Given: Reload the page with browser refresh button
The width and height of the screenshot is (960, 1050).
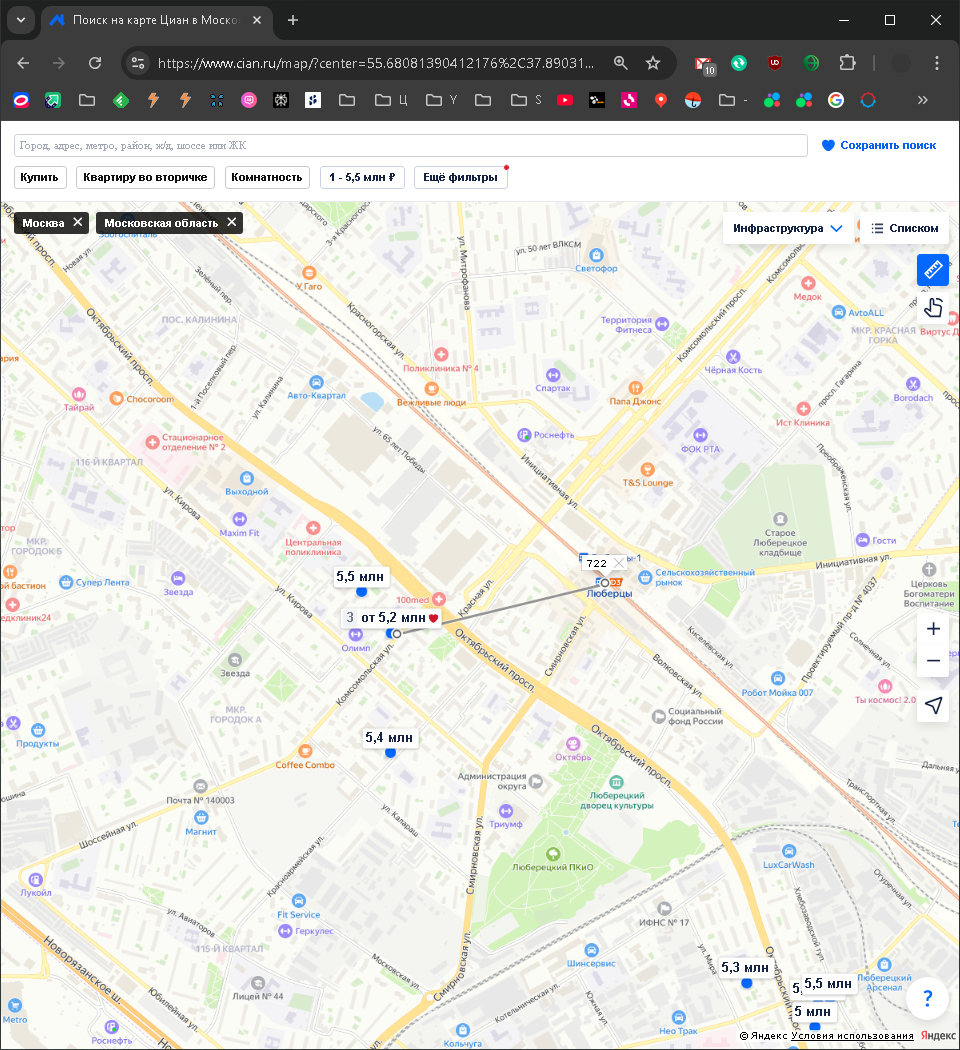Looking at the screenshot, I should tap(95, 63).
